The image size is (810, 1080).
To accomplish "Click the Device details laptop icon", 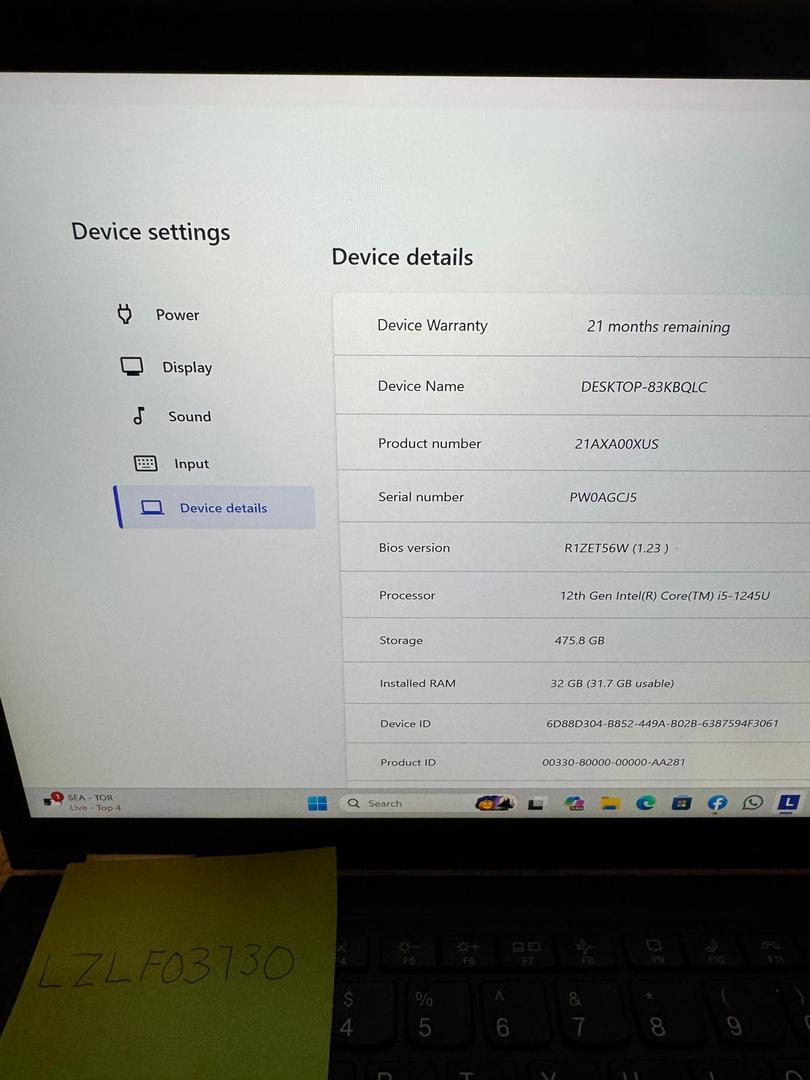I will coord(152,508).
